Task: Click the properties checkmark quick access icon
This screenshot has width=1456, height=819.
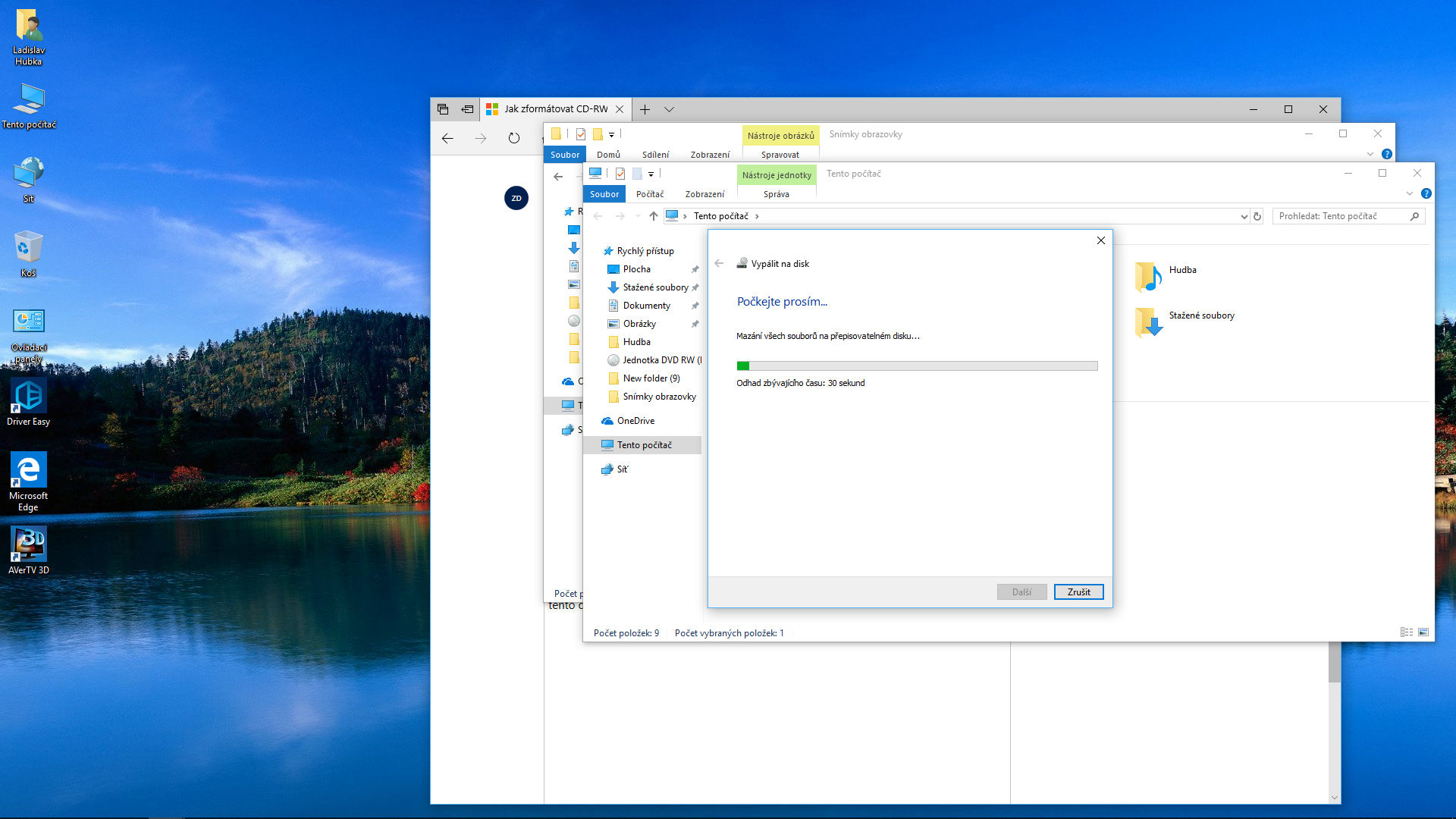Action: coord(620,174)
